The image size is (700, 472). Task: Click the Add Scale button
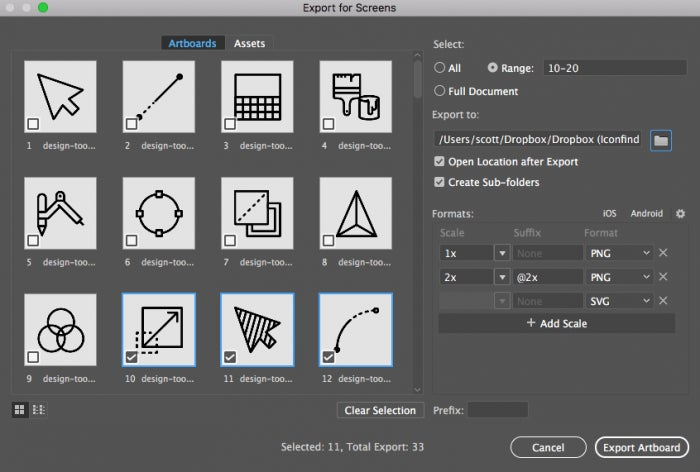pyautogui.click(x=557, y=323)
